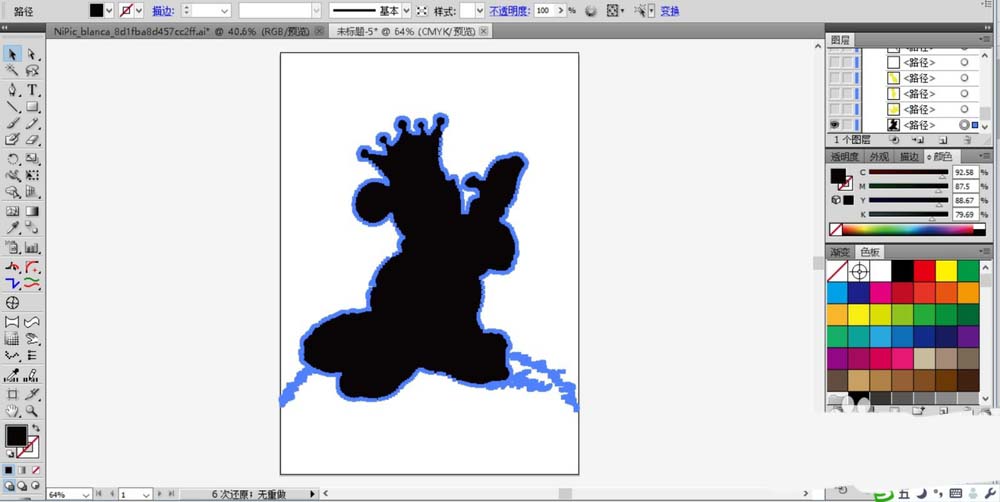This screenshot has width=1000, height=502.
Task: Select the Eraser tool
Action: click(x=32, y=140)
